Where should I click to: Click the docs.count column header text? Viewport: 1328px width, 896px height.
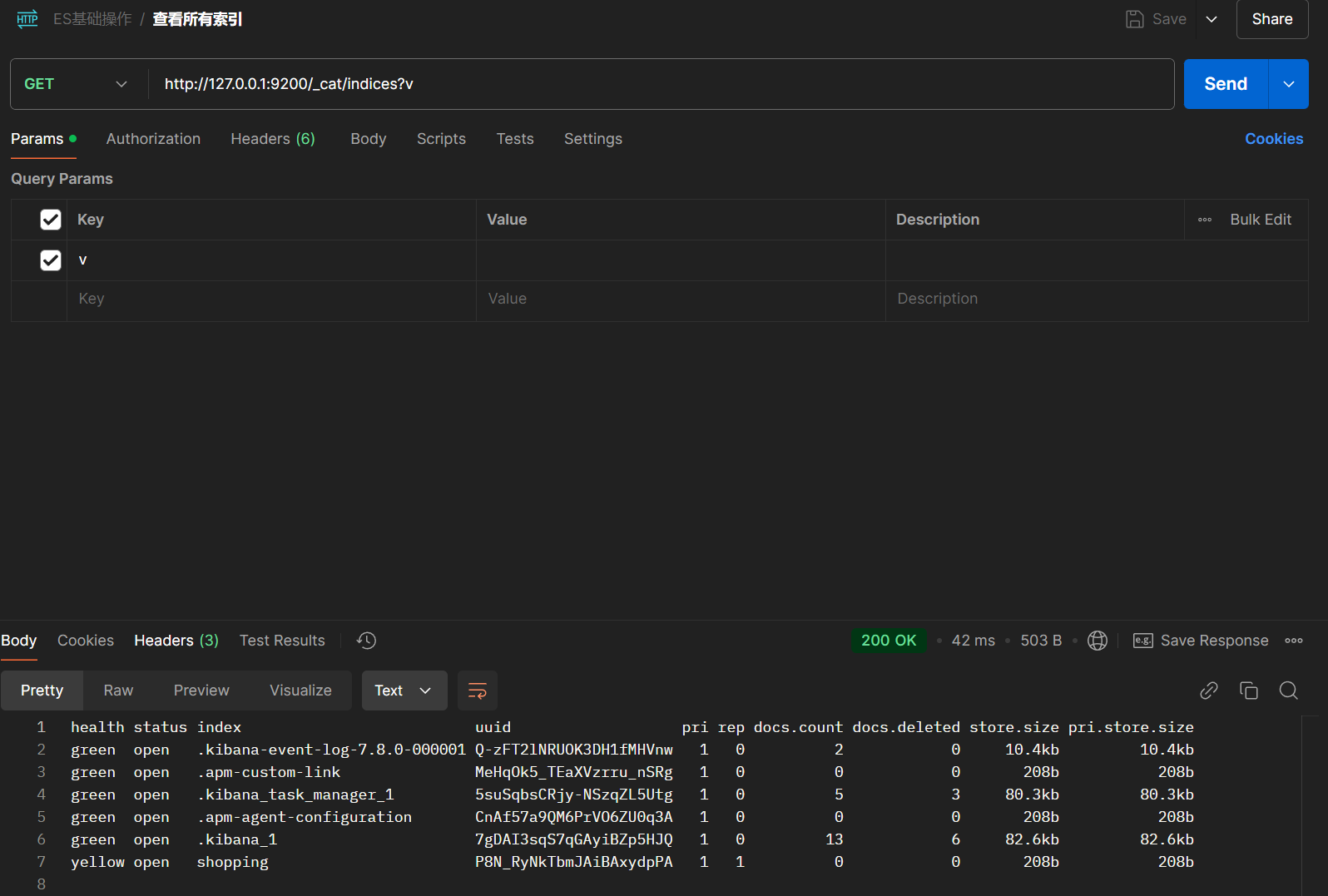798,727
